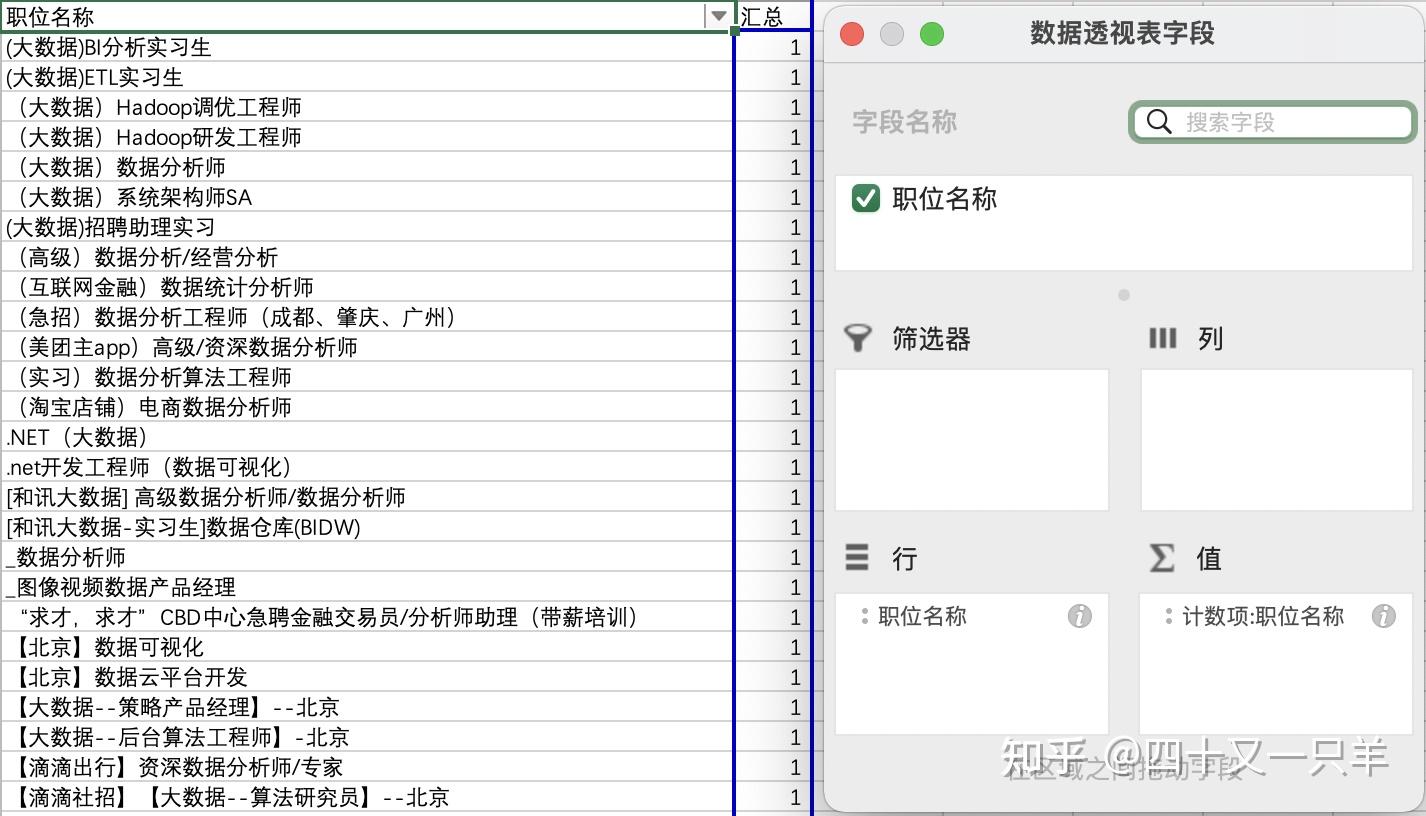Image resolution: width=1426 pixels, height=816 pixels.
Task: Click the funnel icon beside 筛选器
Action: [x=858, y=338]
